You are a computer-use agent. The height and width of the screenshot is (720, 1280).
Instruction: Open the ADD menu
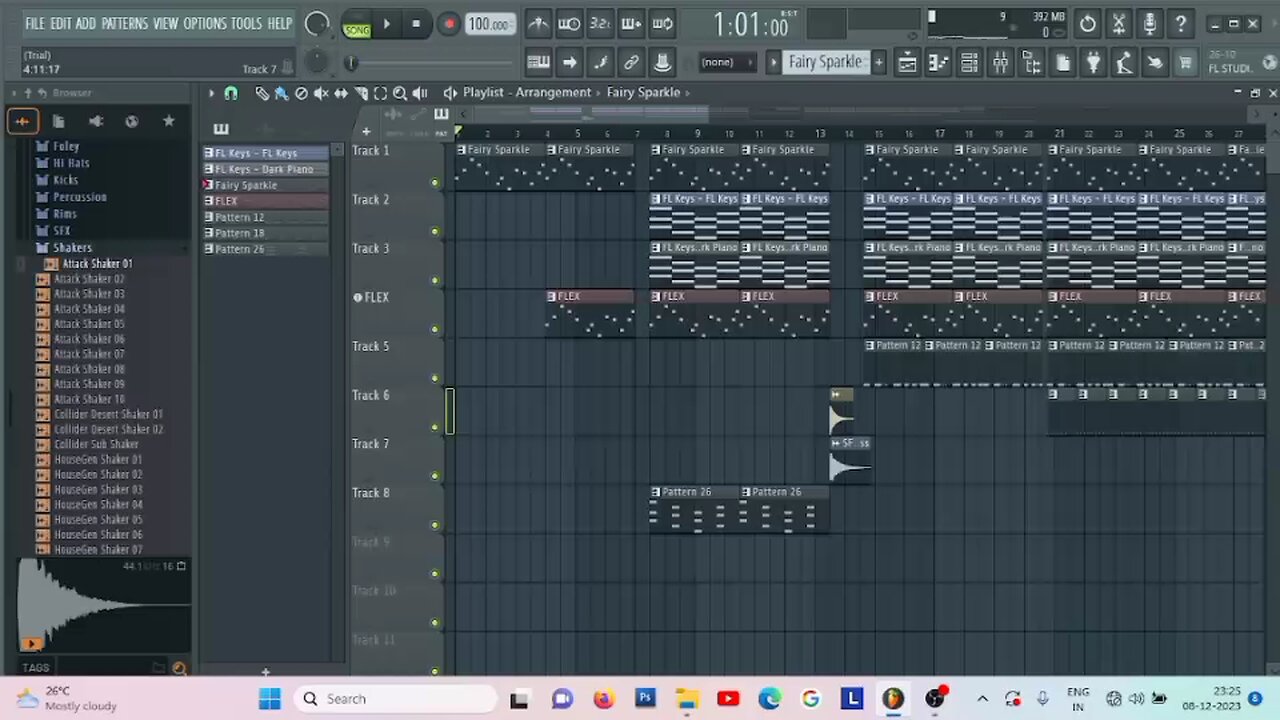86,23
